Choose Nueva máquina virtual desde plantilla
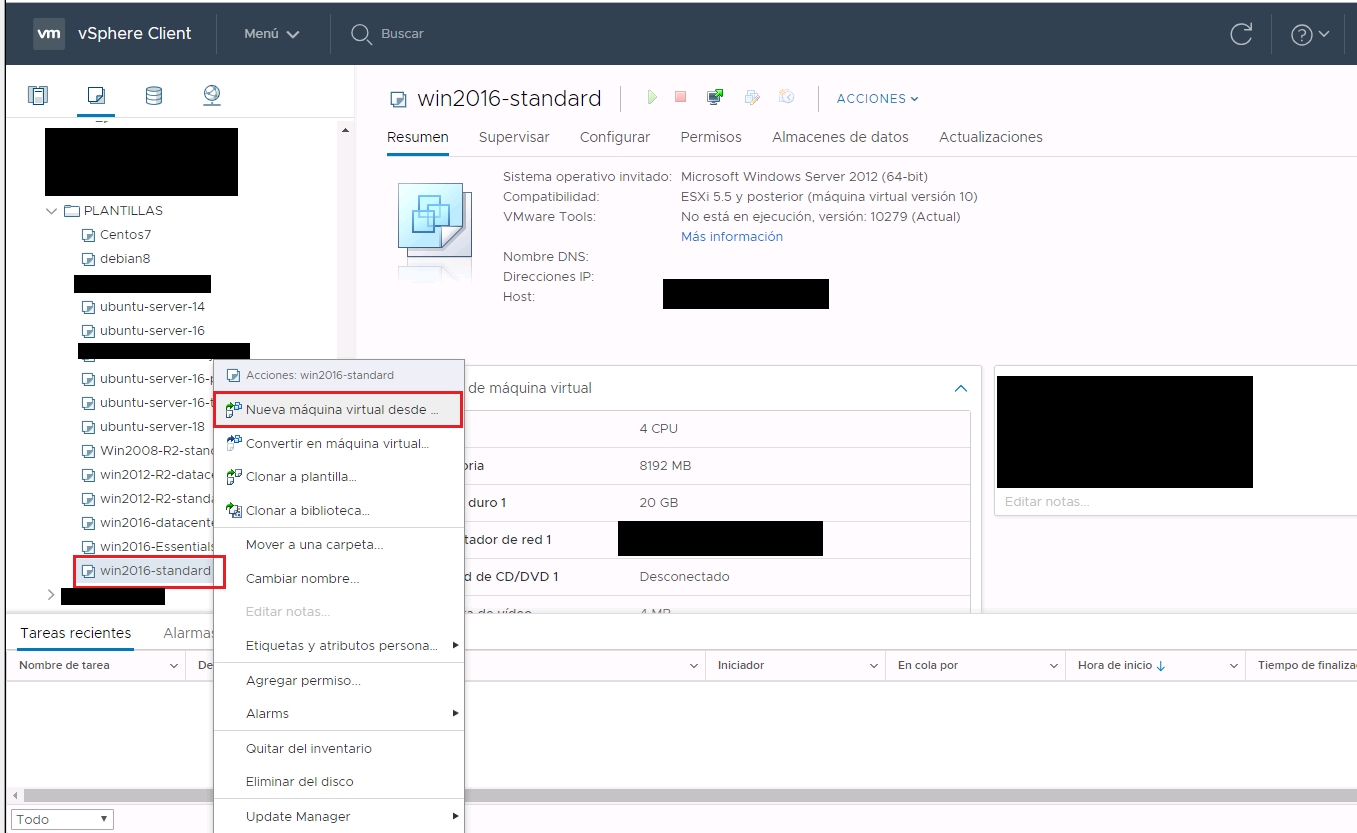 (339, 410)
